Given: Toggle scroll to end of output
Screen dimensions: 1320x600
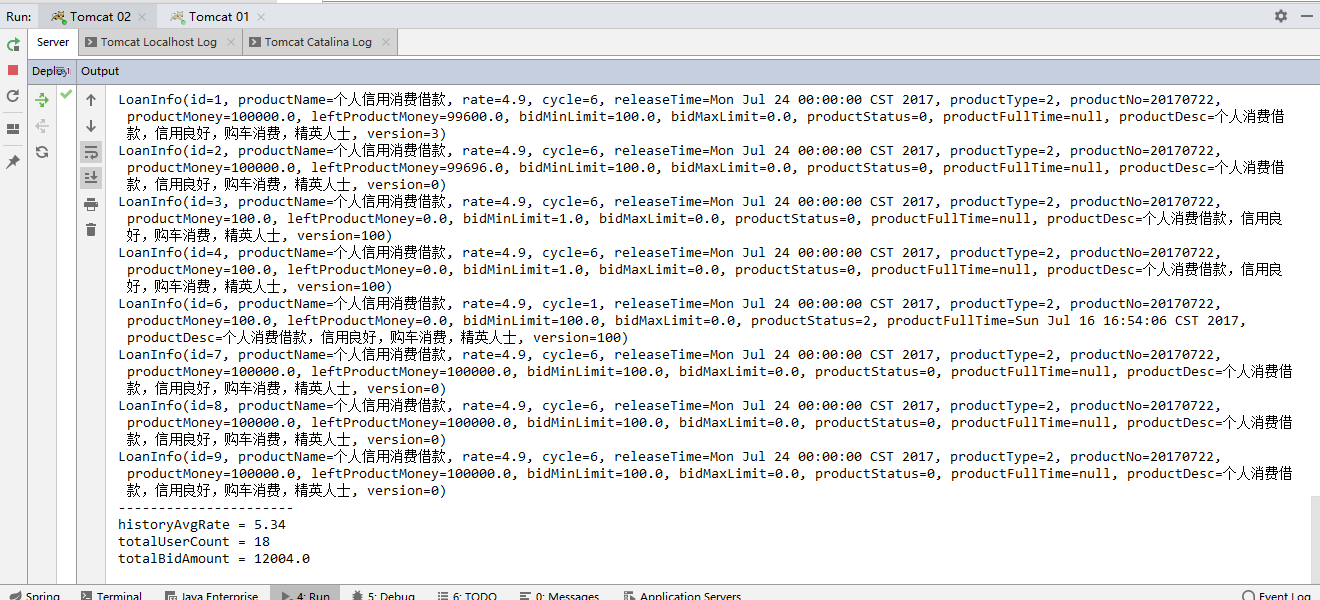Looking at the screenshot, I should click(91, 177).
